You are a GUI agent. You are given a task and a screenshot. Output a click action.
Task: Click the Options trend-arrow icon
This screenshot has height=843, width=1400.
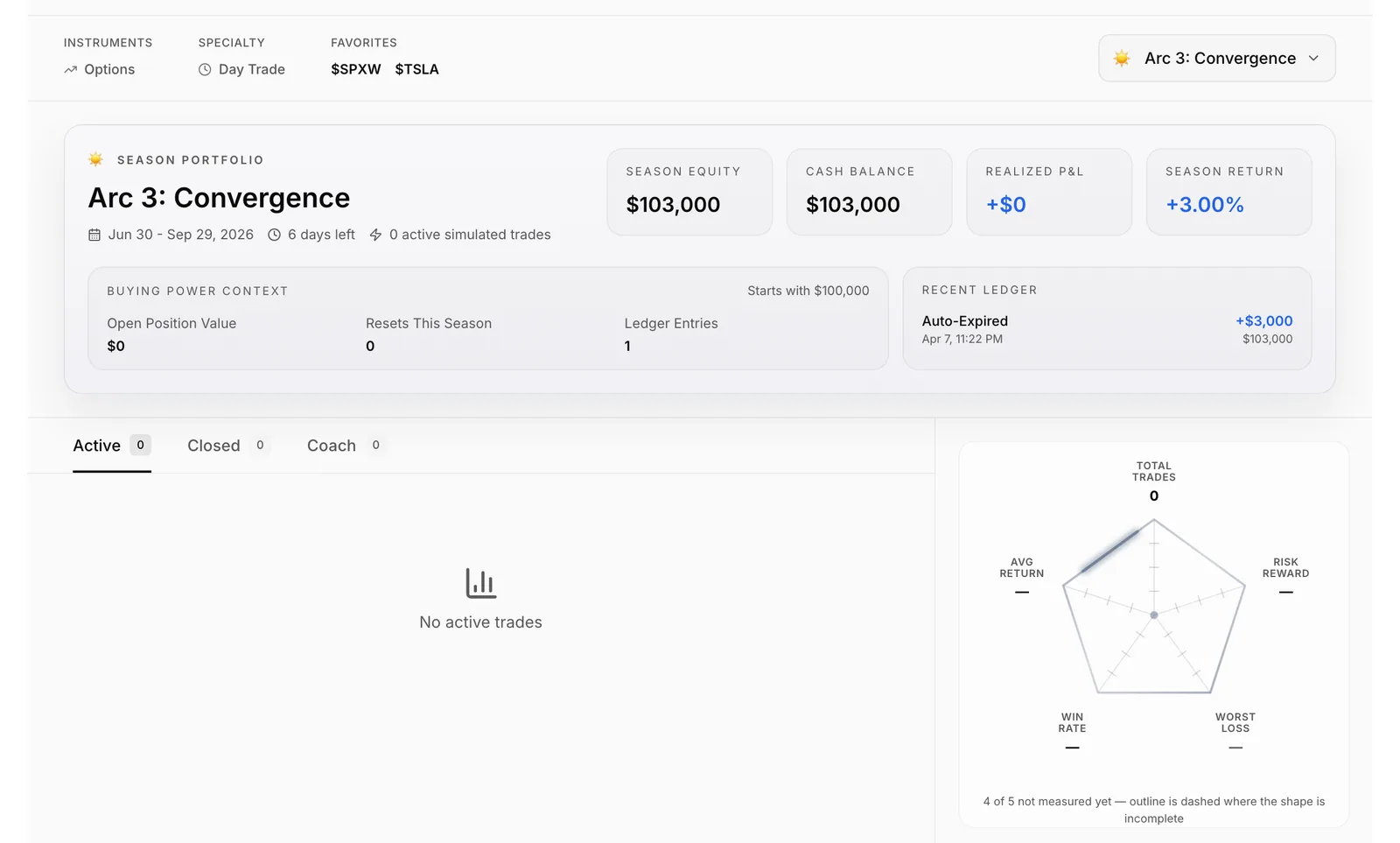coord(71,69)
